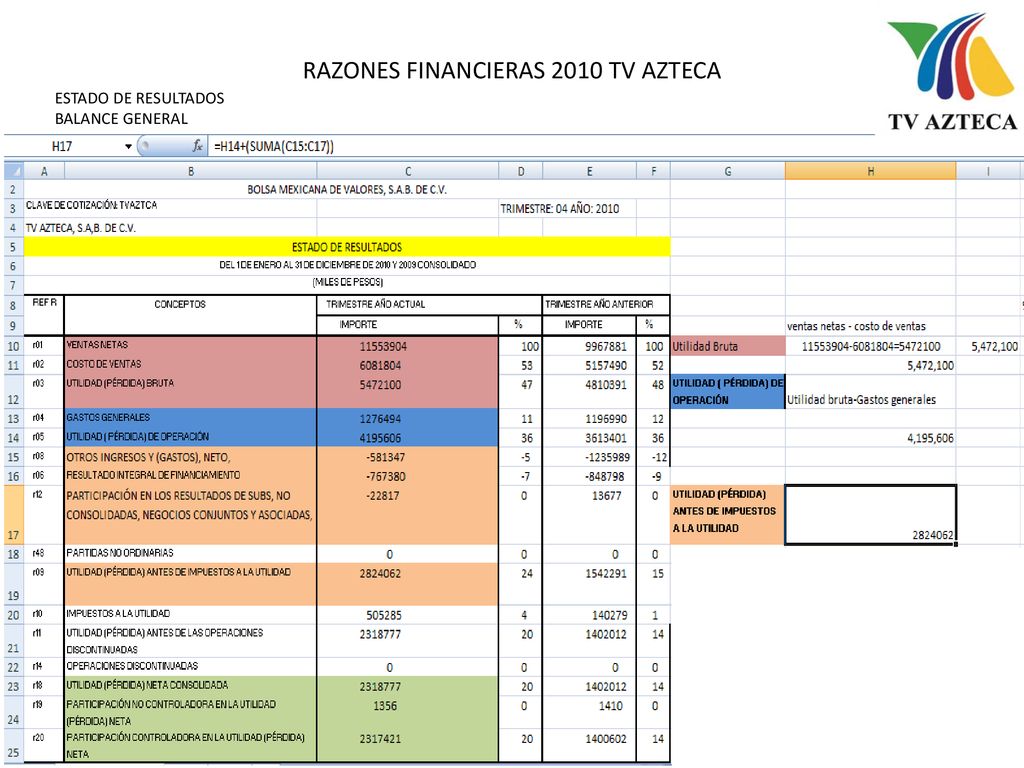Select the pink Utilidad Bruta cell
The width and height of the screenshot is (1024, 768).
pos(728,346)
